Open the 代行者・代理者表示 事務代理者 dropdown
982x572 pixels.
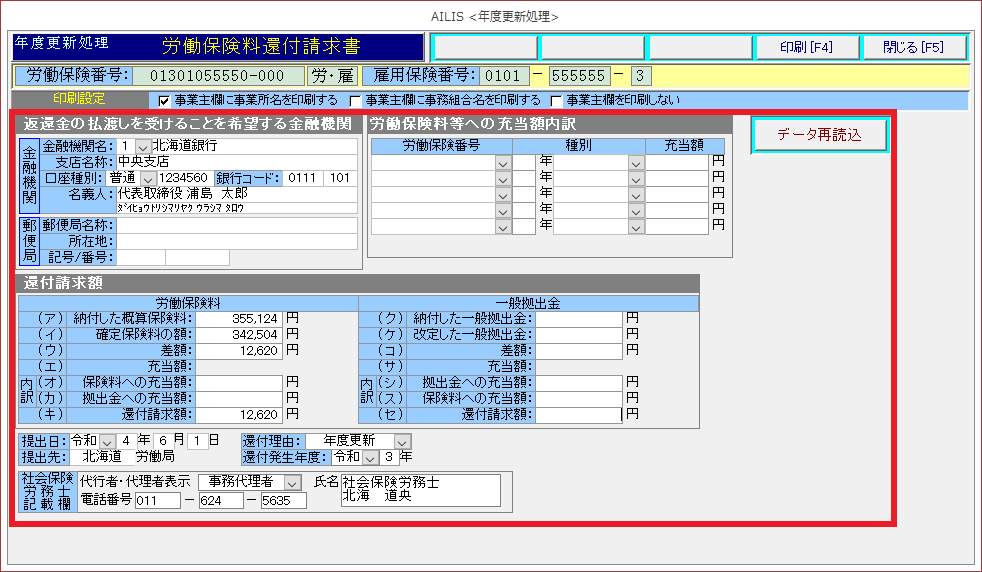293,483
